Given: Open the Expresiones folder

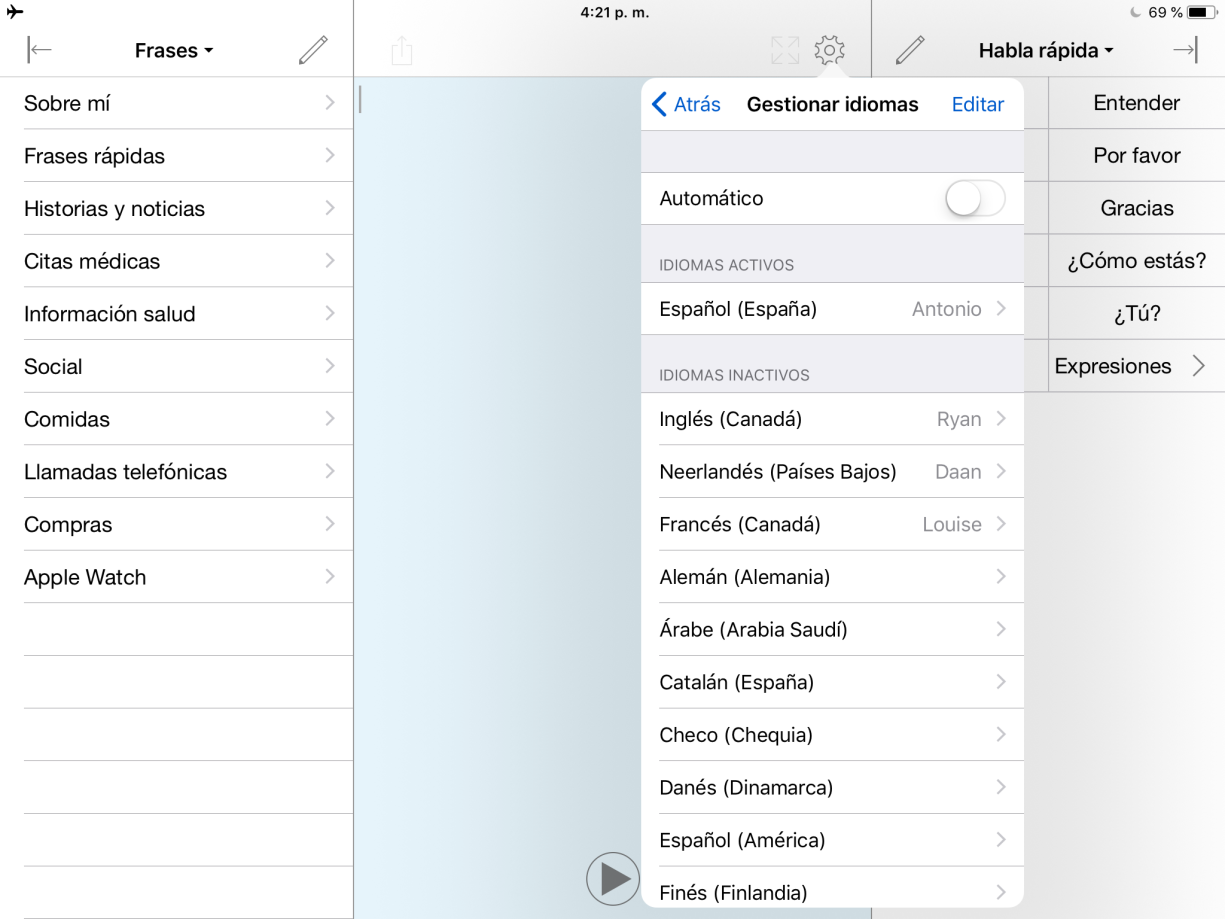Looking at the screenshot, I should click(x=1136, y=366).
